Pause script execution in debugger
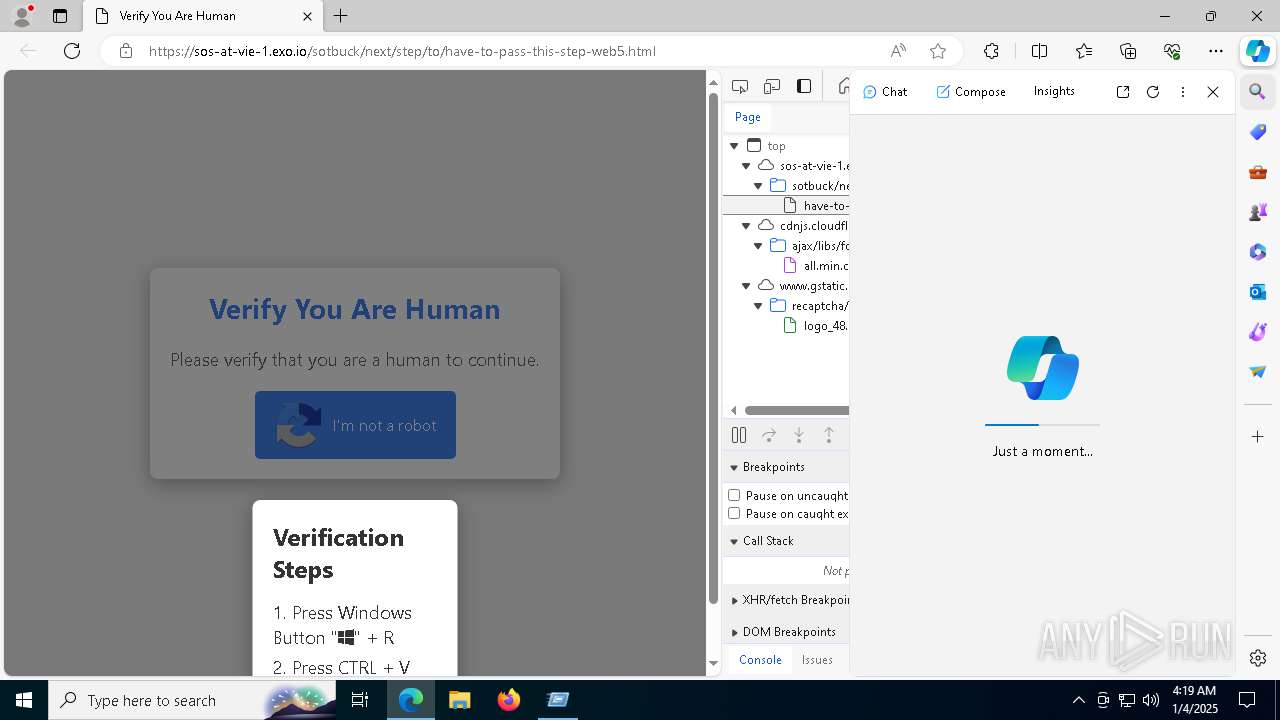 coord(739,435)
